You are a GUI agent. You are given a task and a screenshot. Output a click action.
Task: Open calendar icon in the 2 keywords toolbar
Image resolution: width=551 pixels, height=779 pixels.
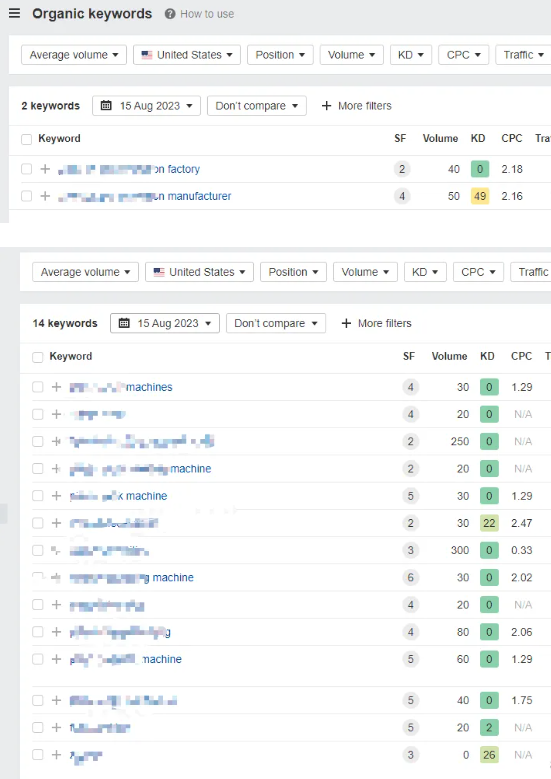point(106,105)
